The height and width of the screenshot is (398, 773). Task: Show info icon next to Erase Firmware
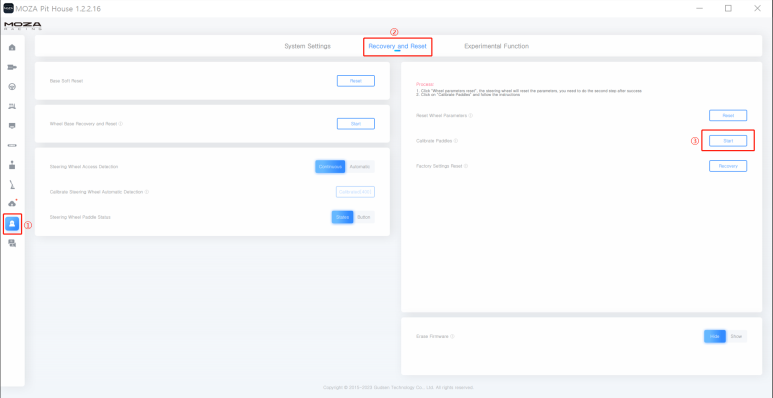tap(452, 336)
